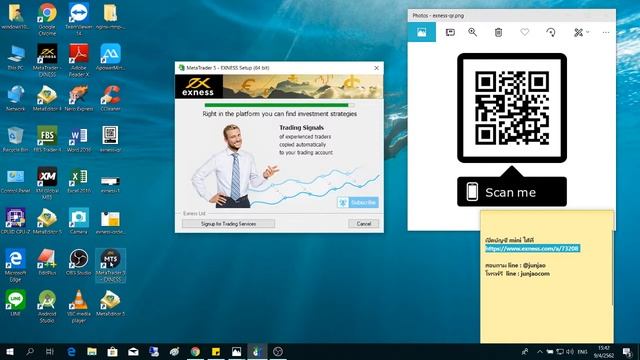Open the Edit & Create dropdown in Photos

point(581,32)
